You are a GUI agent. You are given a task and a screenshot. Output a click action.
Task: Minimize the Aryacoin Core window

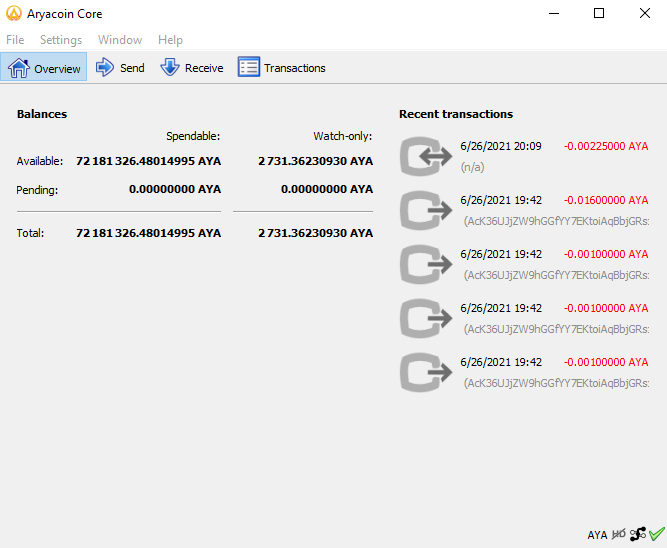[554, 13]
